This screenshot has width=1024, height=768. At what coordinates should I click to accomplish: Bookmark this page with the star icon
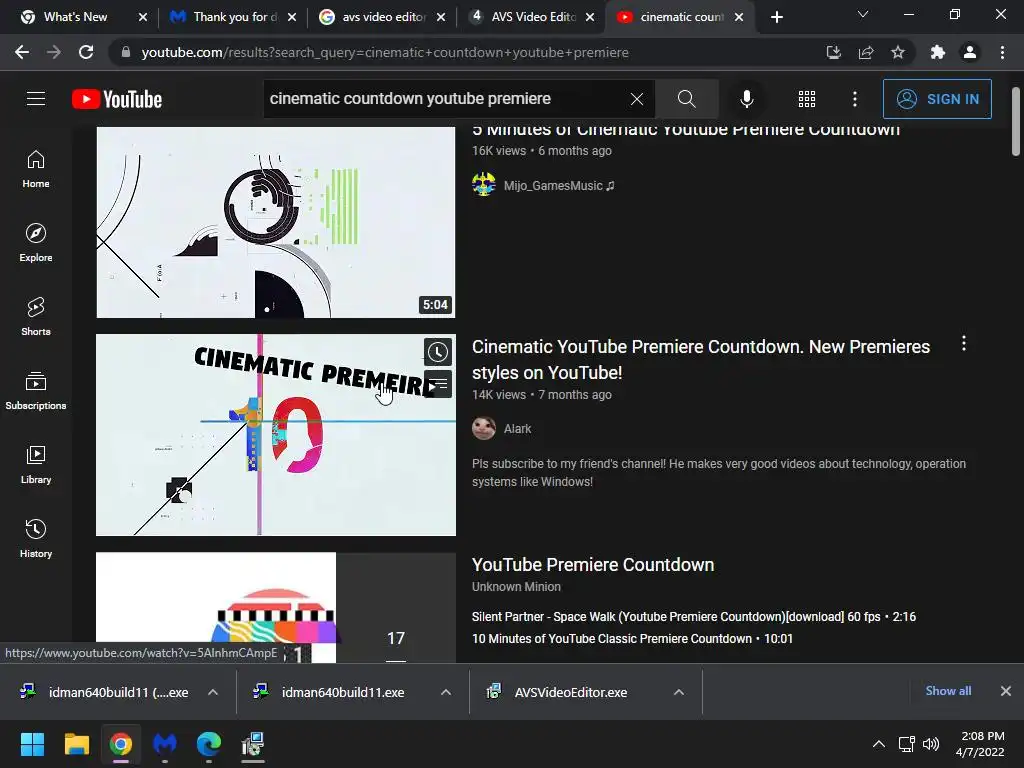click(x=898, y=52)
